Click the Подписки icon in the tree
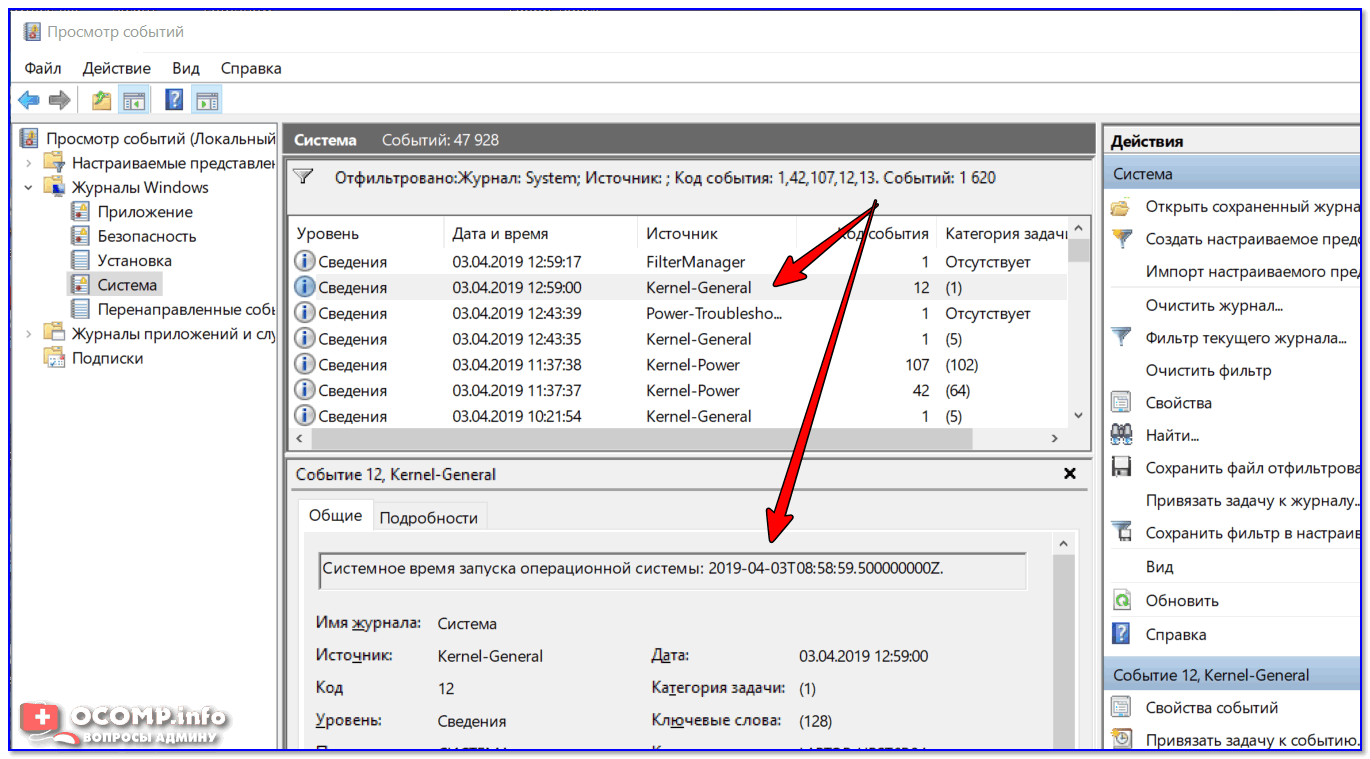Image resolution: width=1370 pixels, height=759 pixels. (55, 358)
